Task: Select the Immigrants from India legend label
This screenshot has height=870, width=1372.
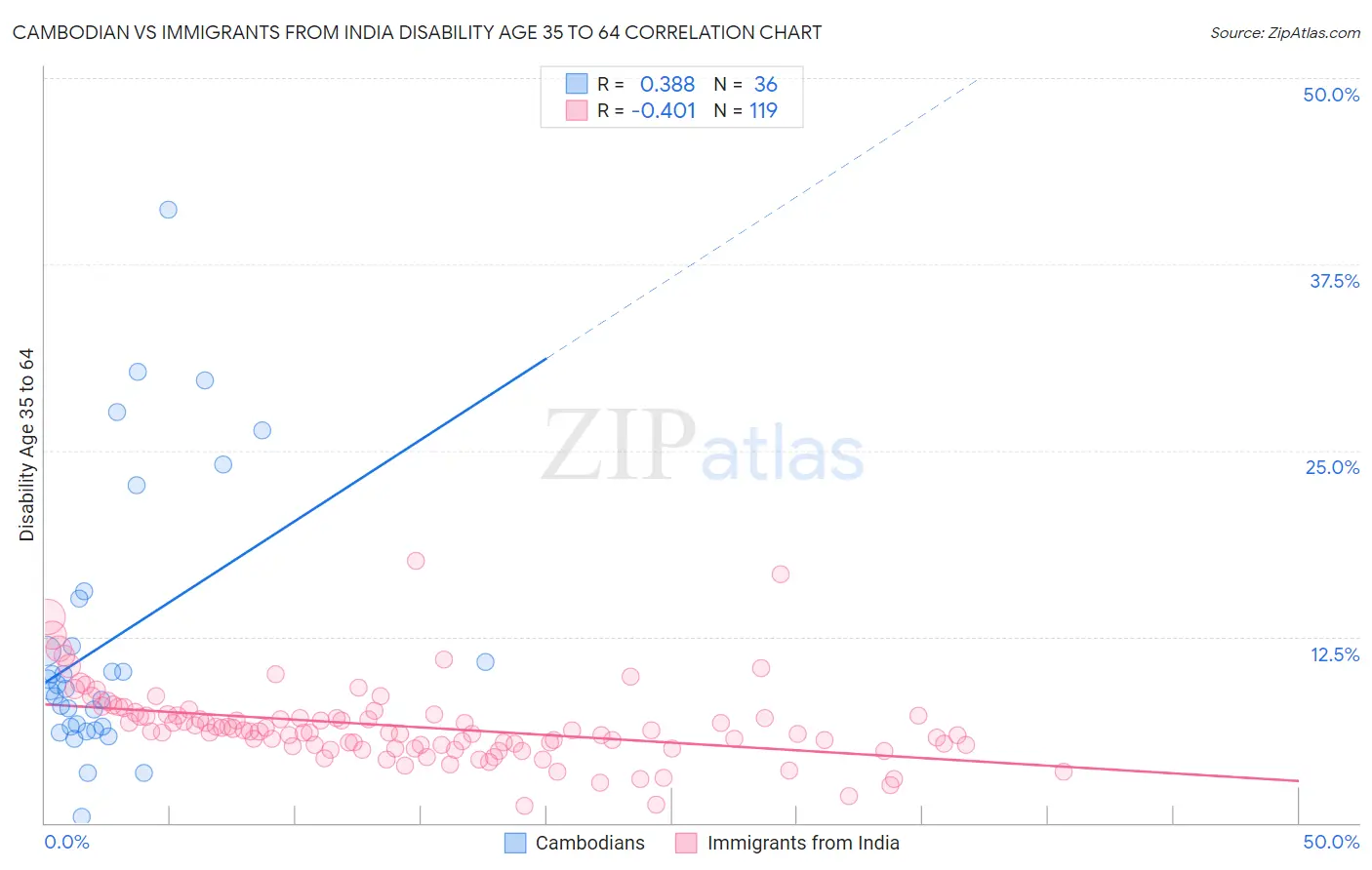Action: (x=803, y=843)
